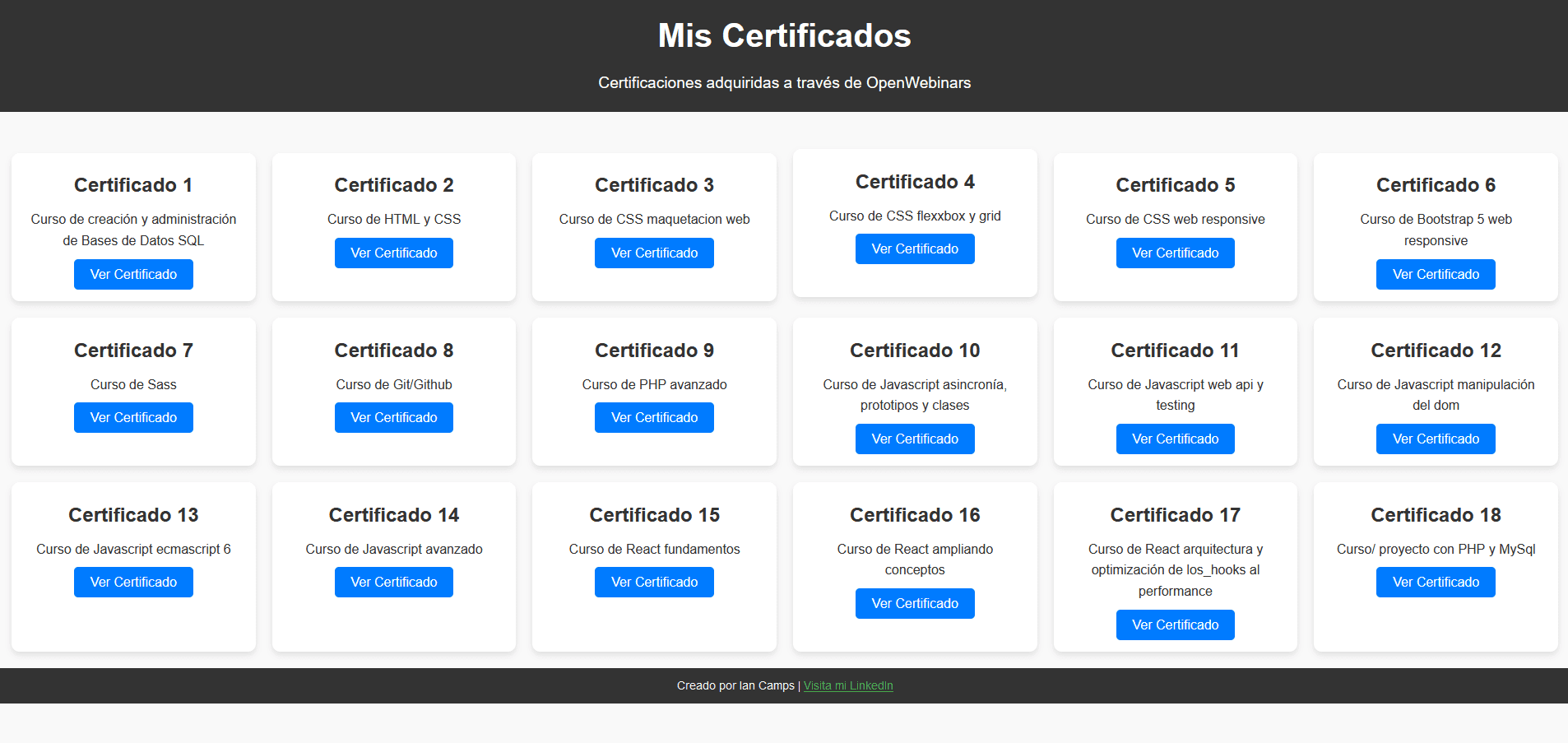View certificate for Curso de Javascript avanzado

click(x=393, y=582)
